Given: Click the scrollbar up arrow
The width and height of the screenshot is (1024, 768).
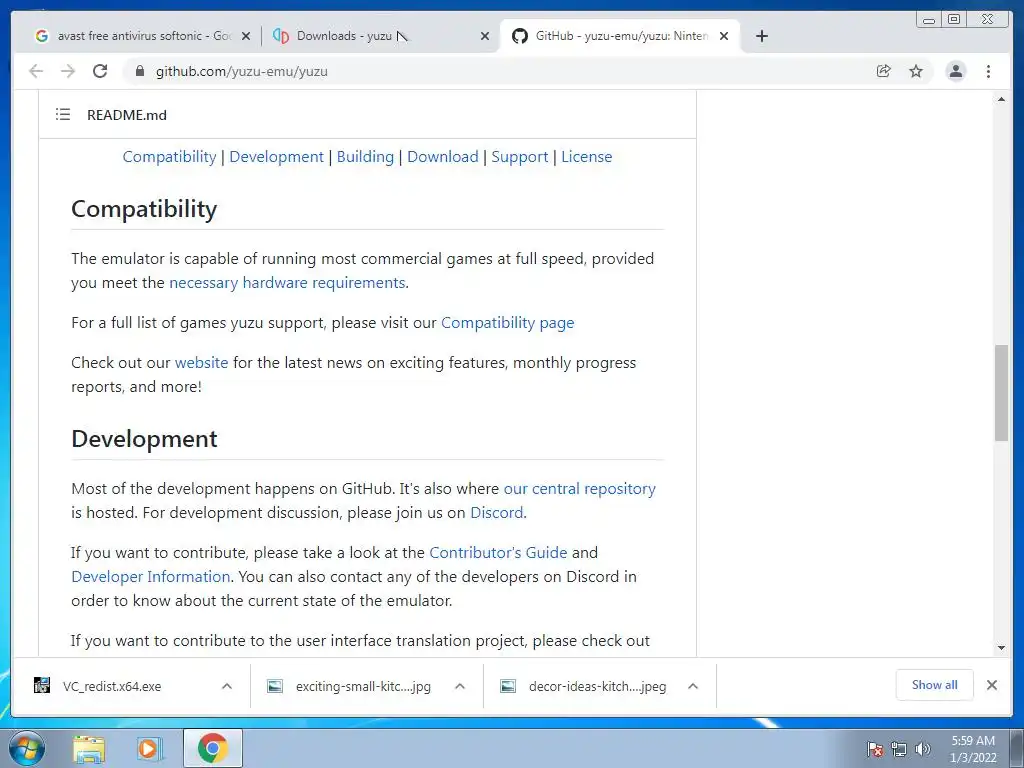Looking at the screenshot, I should [x=1001, y=99].
